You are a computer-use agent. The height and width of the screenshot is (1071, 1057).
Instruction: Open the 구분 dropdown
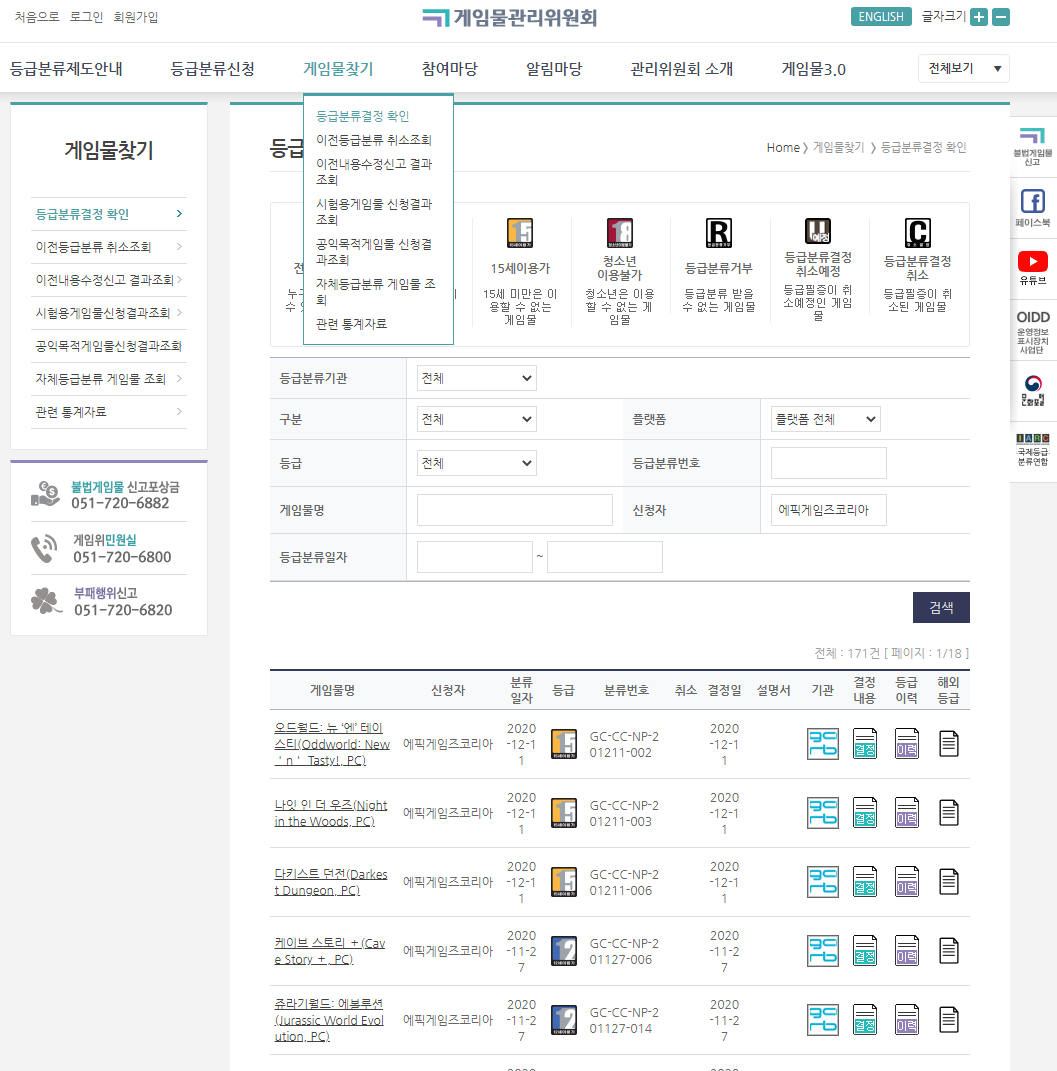pos(477,419)
